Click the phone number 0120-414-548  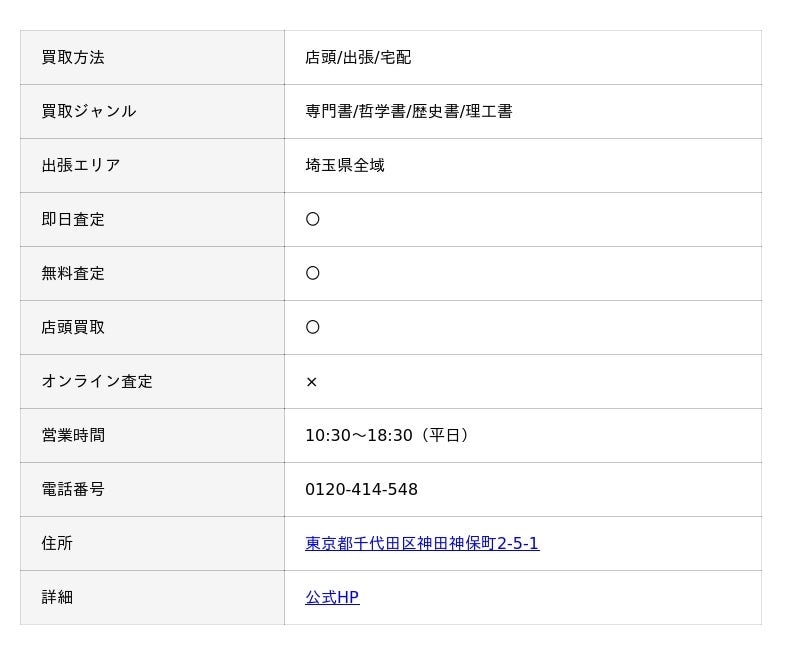(361, 490)
